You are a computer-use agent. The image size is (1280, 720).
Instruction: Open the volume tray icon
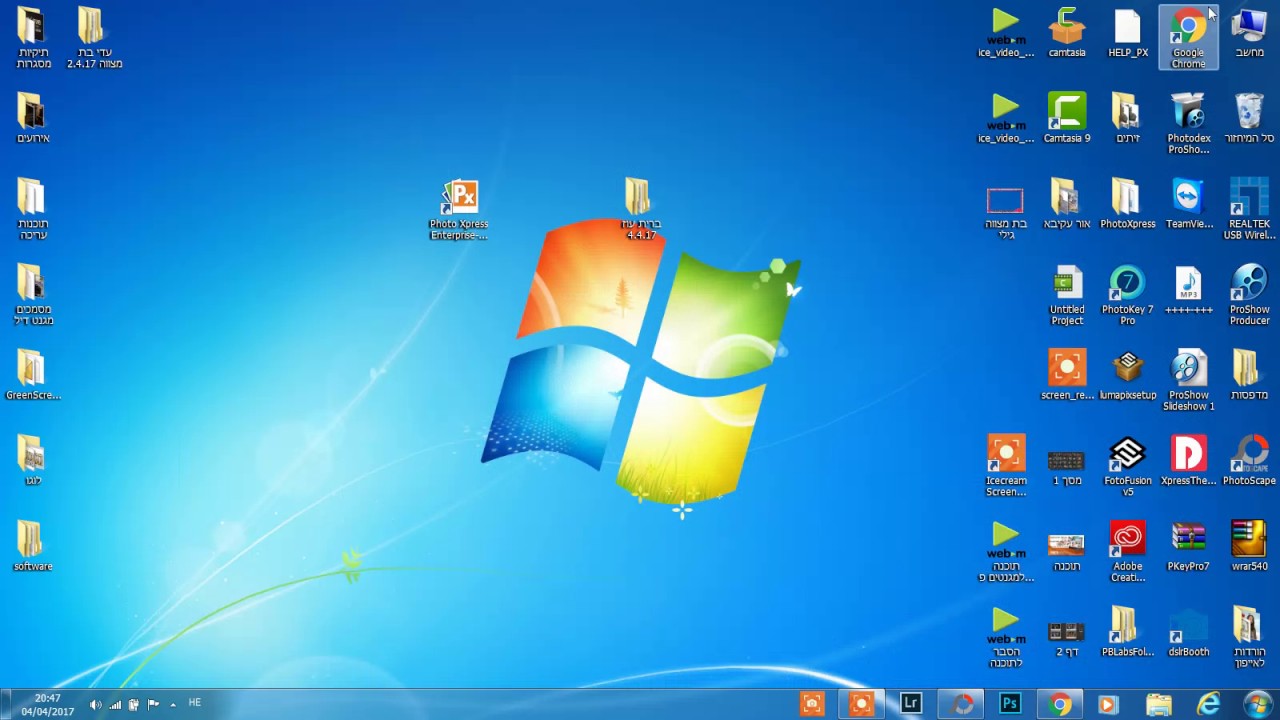pos(95,704)
